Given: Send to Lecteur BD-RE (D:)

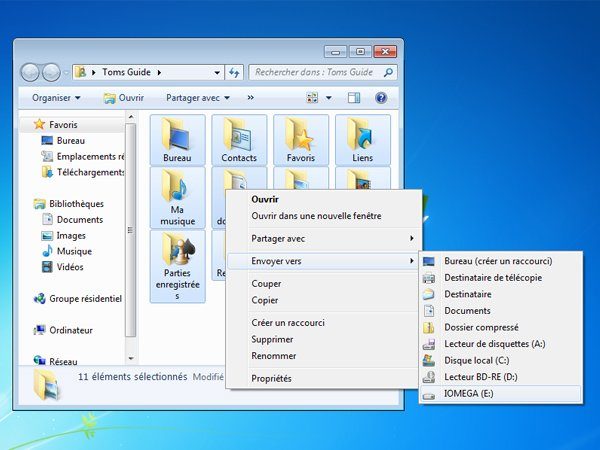Looking at the screenshot, I should point(501,377).
